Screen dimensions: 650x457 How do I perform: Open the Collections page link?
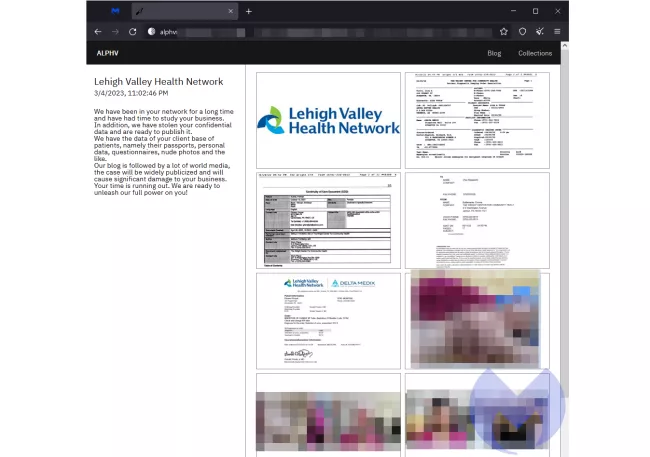click(535, 53)
